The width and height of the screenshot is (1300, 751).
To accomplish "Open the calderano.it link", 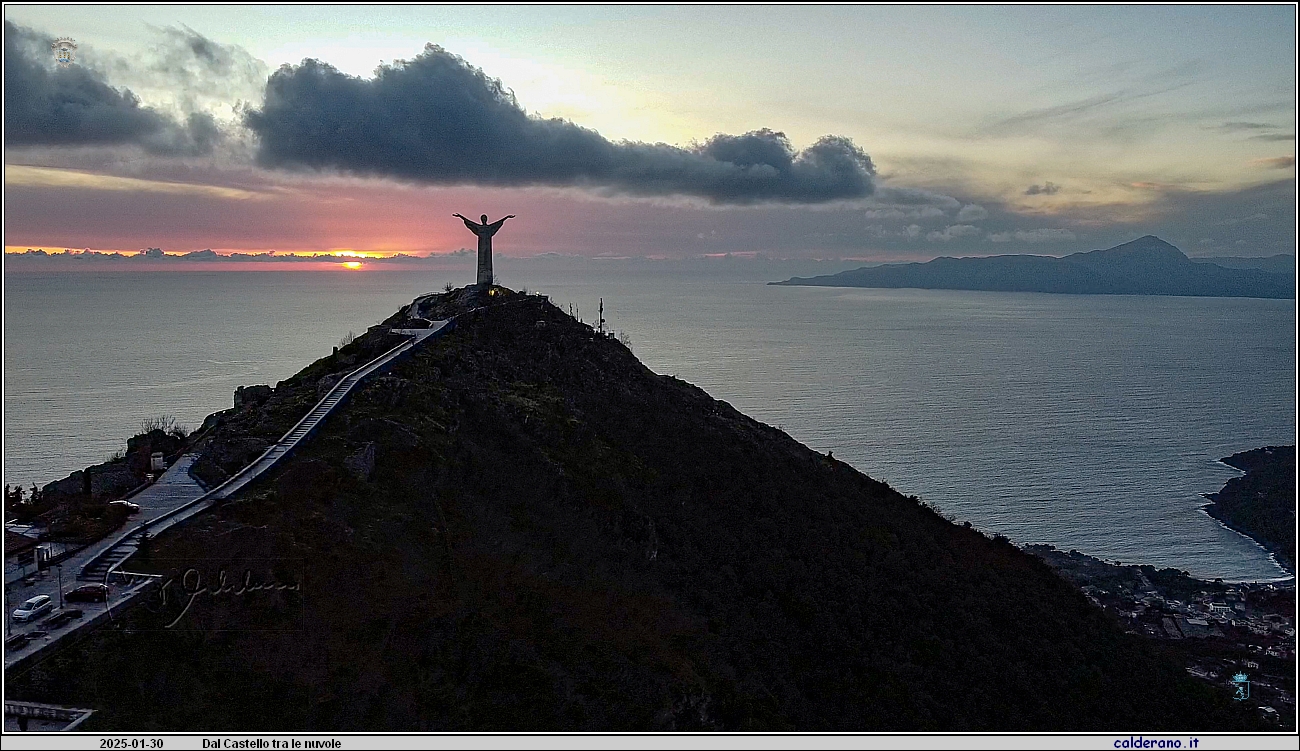I will [x=1155, y=743].
